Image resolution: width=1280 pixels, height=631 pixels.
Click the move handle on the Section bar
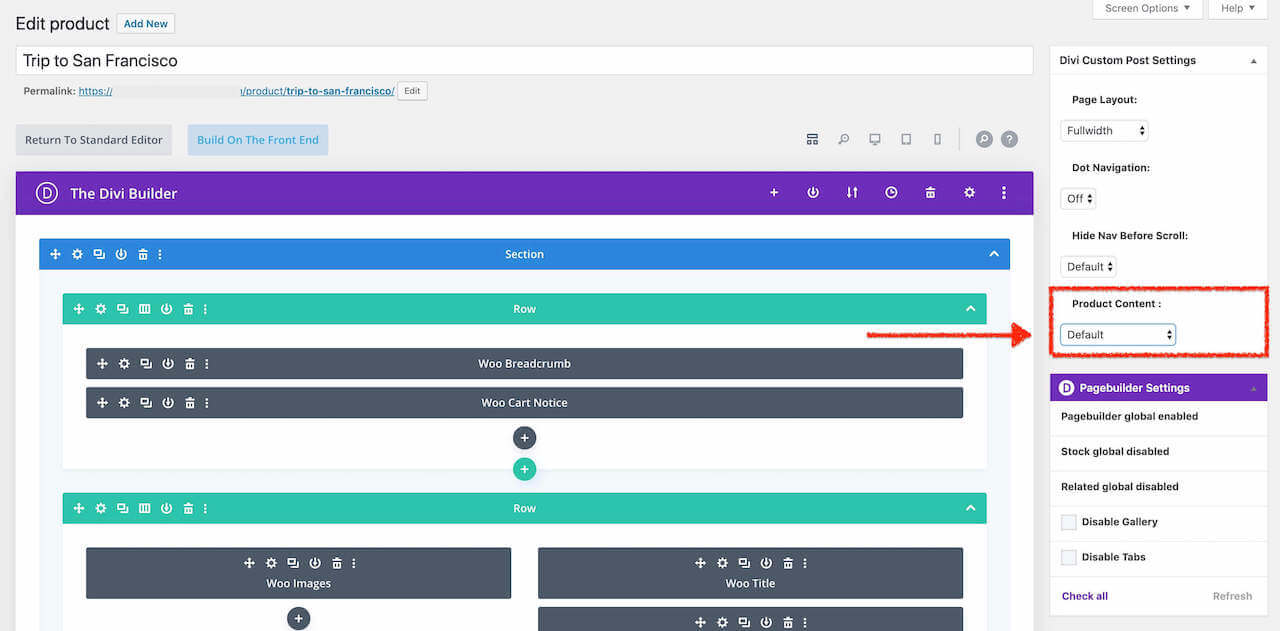point(55,254)
